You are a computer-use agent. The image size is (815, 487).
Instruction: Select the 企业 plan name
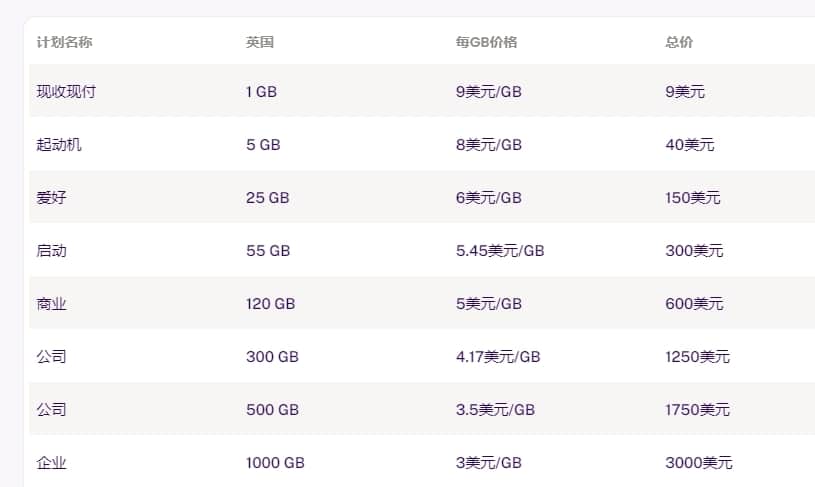pyautogui.click(x=51, y=463)
